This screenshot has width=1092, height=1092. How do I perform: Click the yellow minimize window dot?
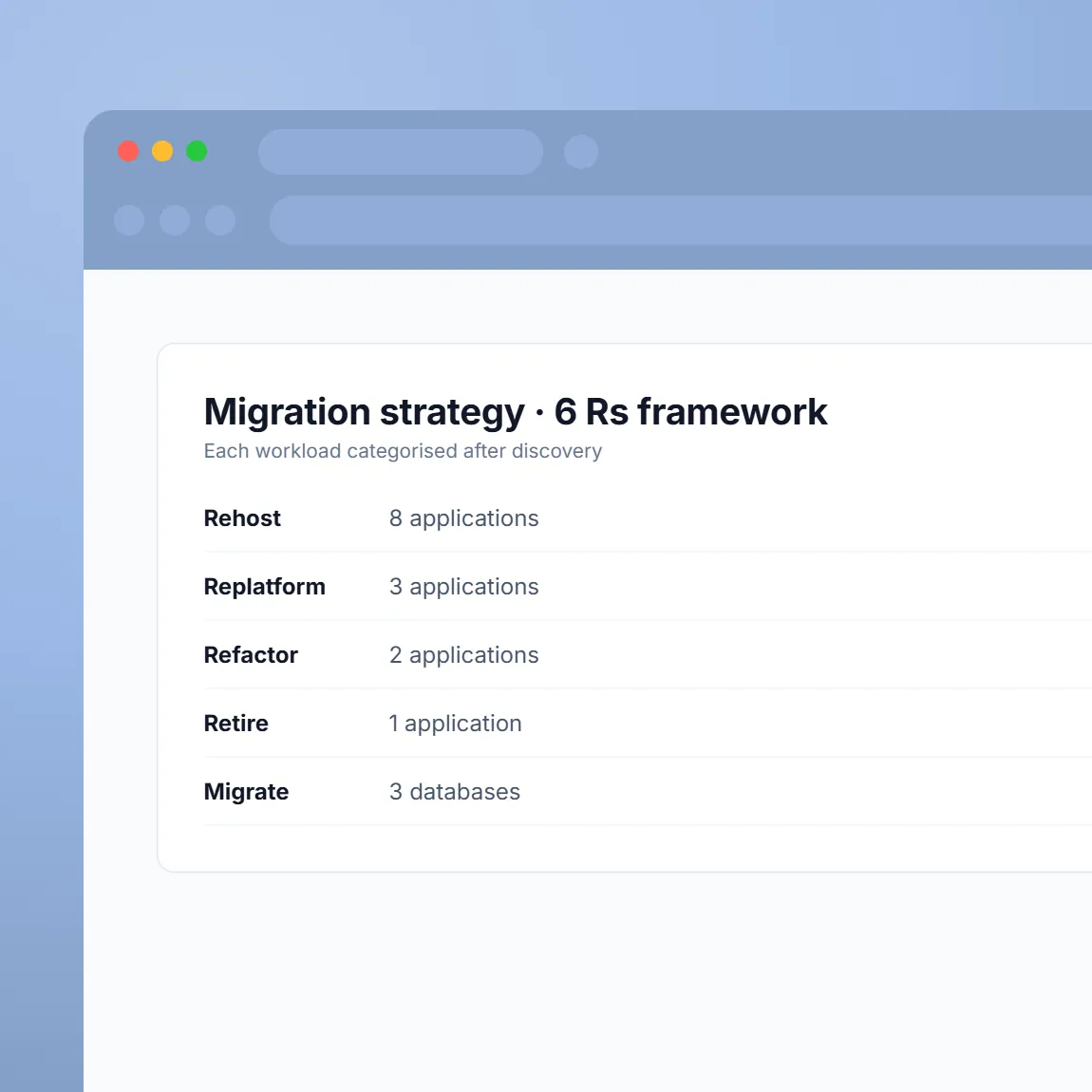(x=162, y=151)
